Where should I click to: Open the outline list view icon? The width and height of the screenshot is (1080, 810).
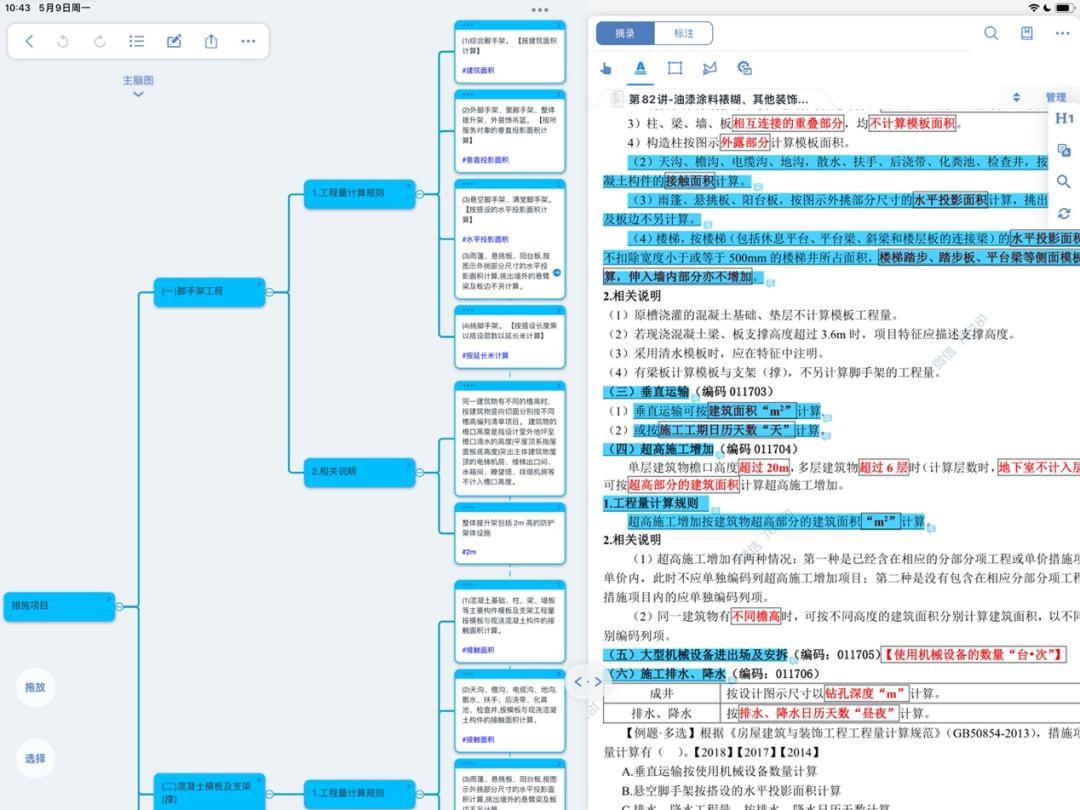[137, 41]
